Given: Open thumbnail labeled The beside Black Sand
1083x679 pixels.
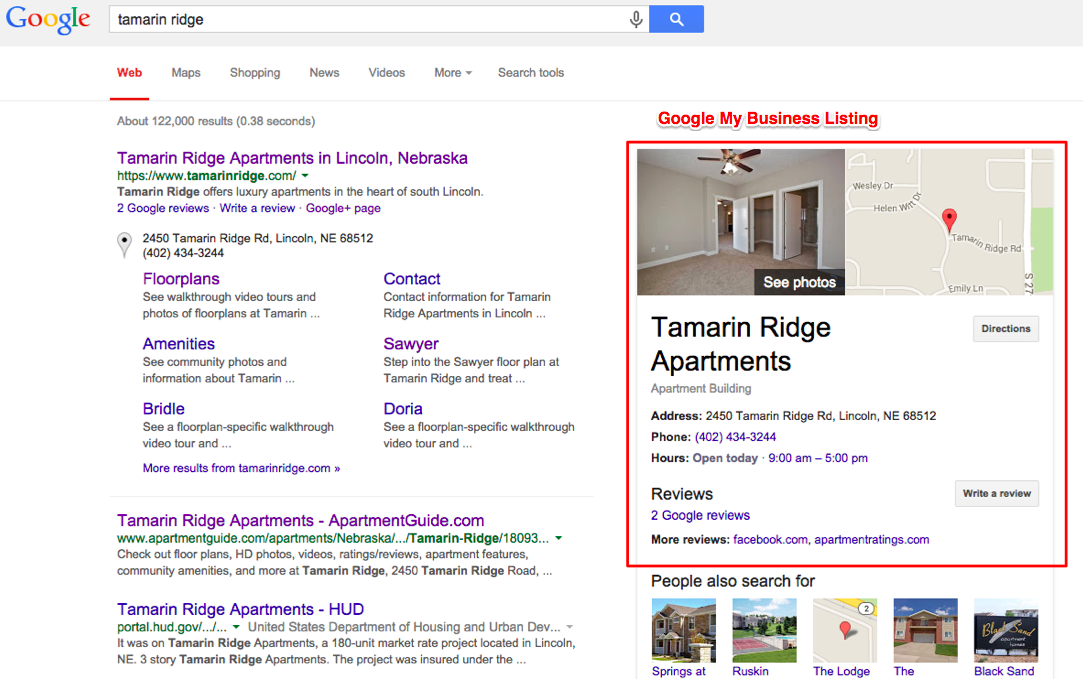Looking at the screenshot, I should point(926,631).
